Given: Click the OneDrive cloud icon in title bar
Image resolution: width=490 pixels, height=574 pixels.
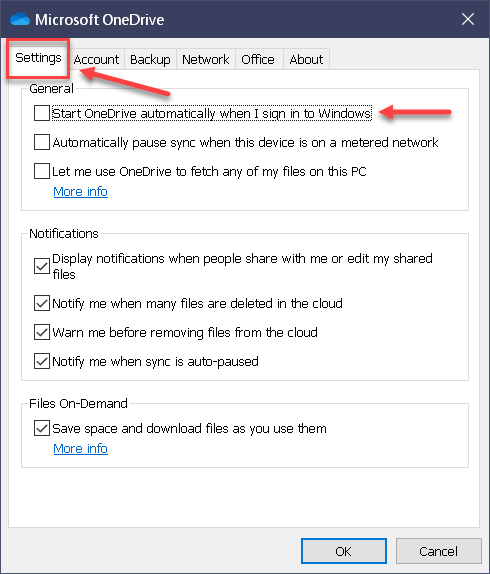Looking at the screenshot, I should (20, 19).
